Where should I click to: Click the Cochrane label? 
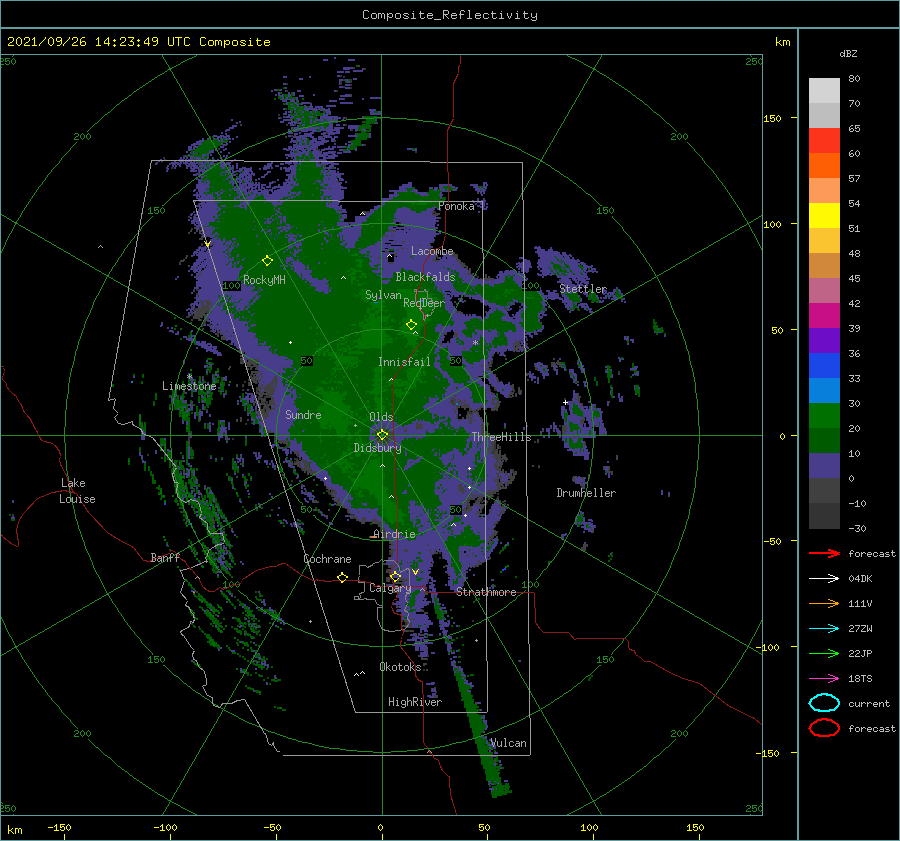[327, 559]
